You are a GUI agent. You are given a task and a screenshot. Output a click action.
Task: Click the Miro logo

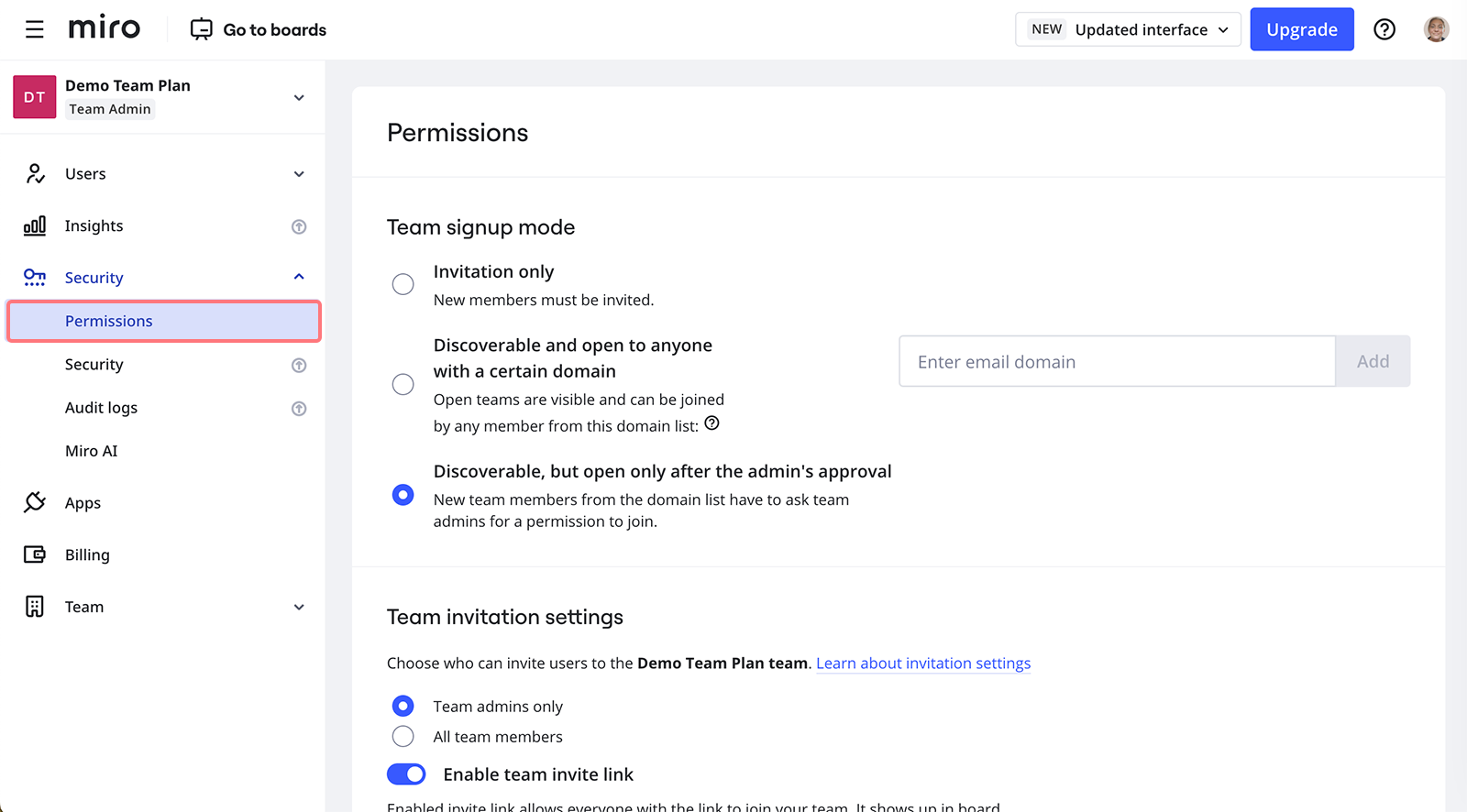point(105,28)
